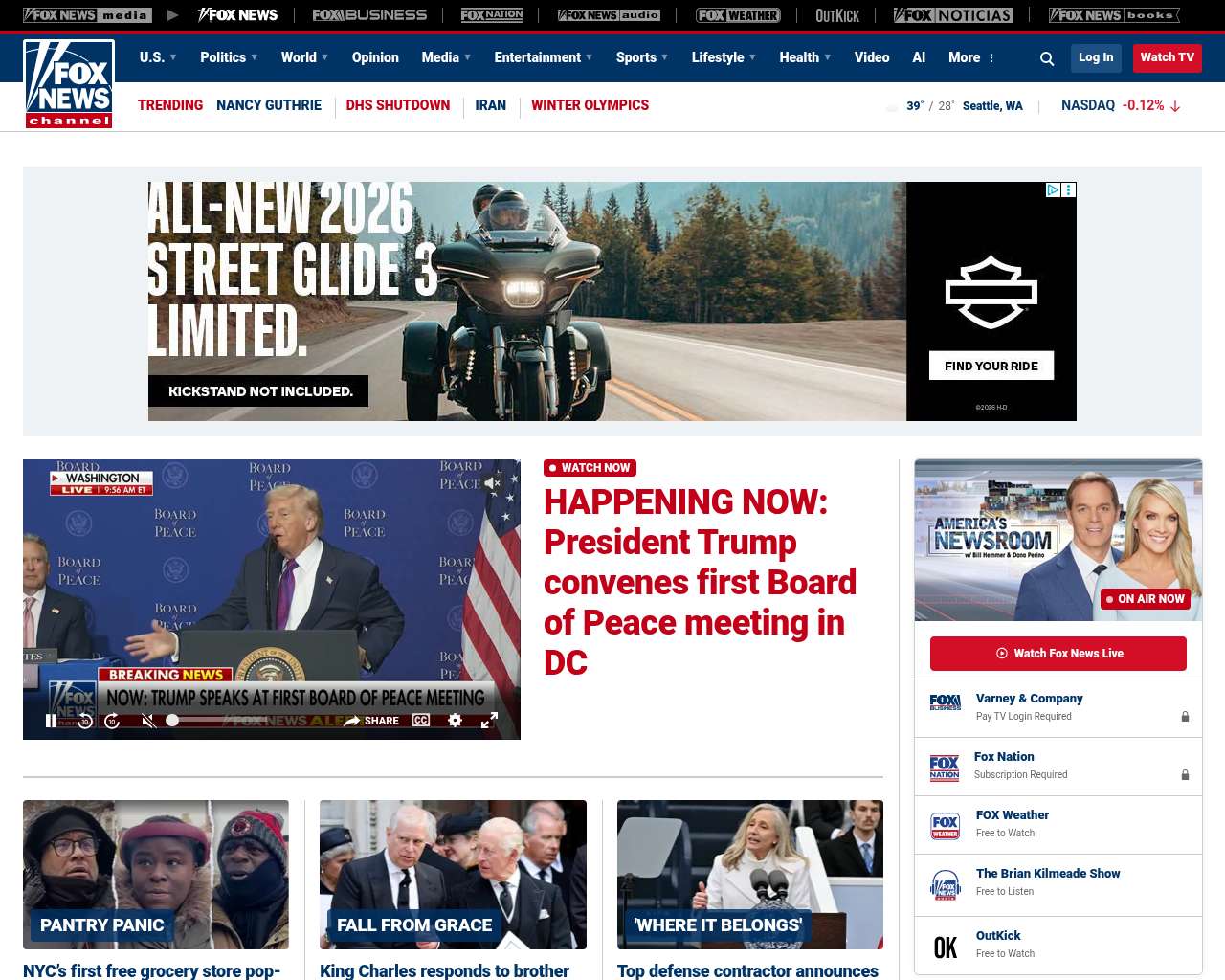Skip forward 10 seconds in video
The height and width of the screenshot is (980, 1225).
coord(112,721)
